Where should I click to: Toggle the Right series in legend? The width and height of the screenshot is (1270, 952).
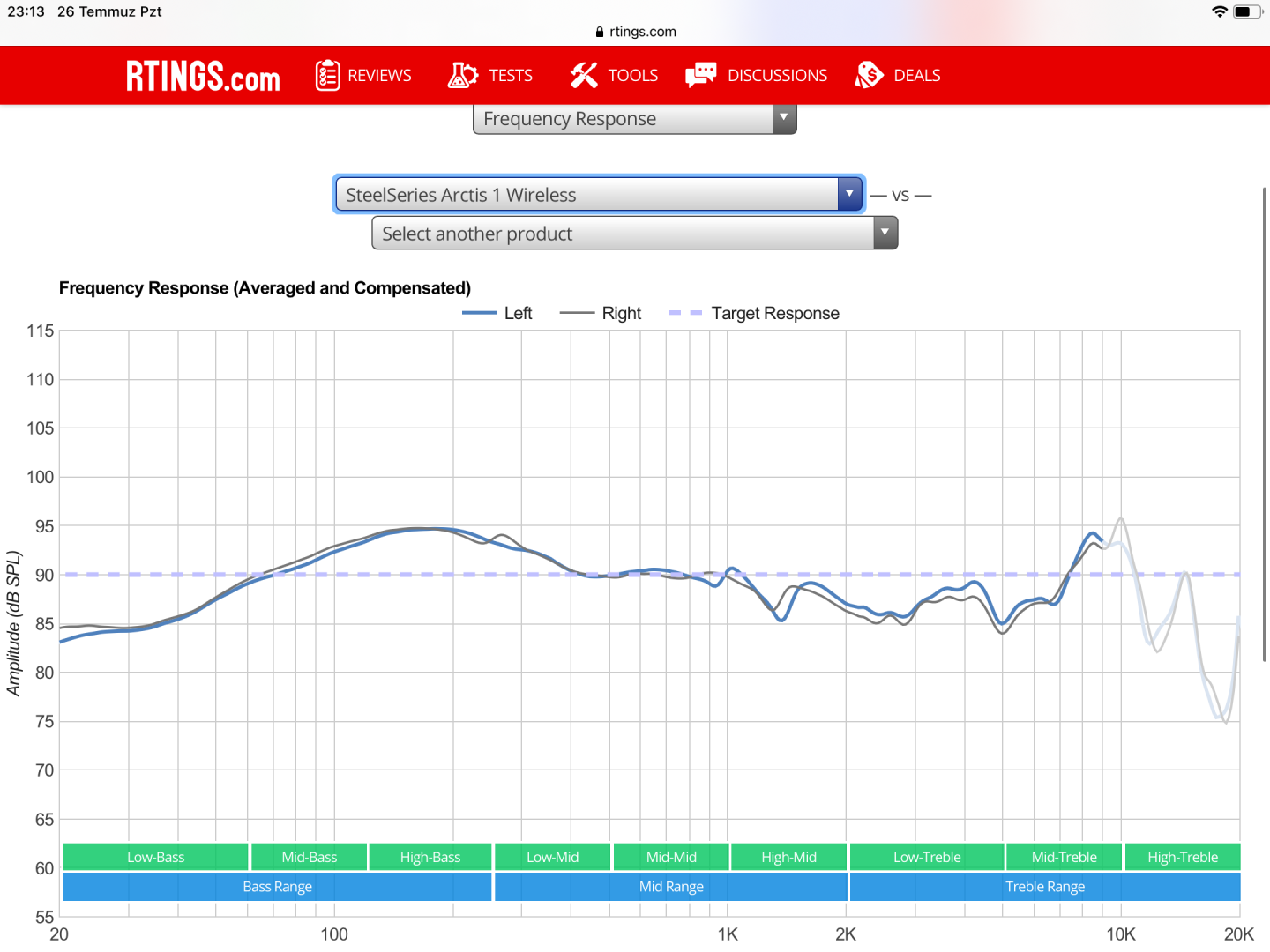[601, 313]
